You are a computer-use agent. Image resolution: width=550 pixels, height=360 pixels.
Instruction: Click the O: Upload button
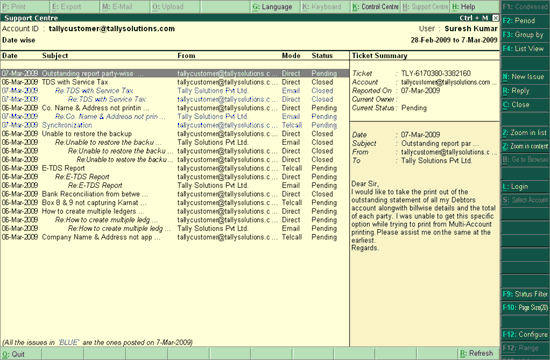[175, 7]
